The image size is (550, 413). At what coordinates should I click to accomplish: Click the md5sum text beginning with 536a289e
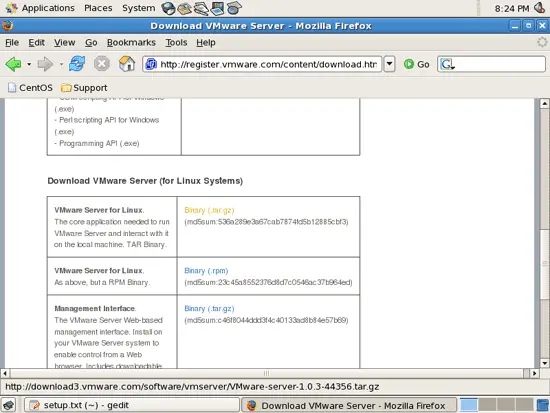tap(267, 222)
